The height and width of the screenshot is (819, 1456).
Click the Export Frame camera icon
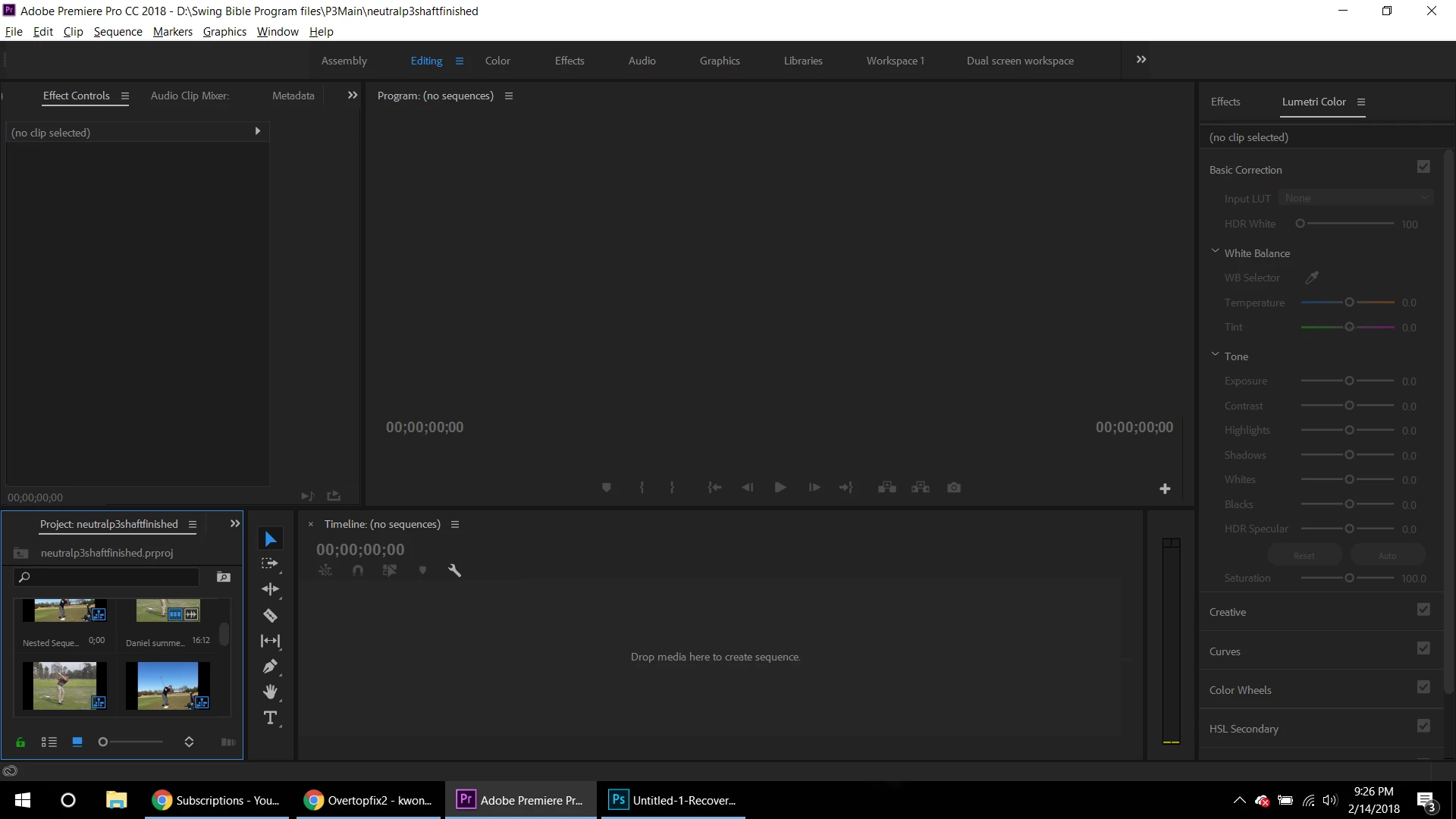point(954,488)
